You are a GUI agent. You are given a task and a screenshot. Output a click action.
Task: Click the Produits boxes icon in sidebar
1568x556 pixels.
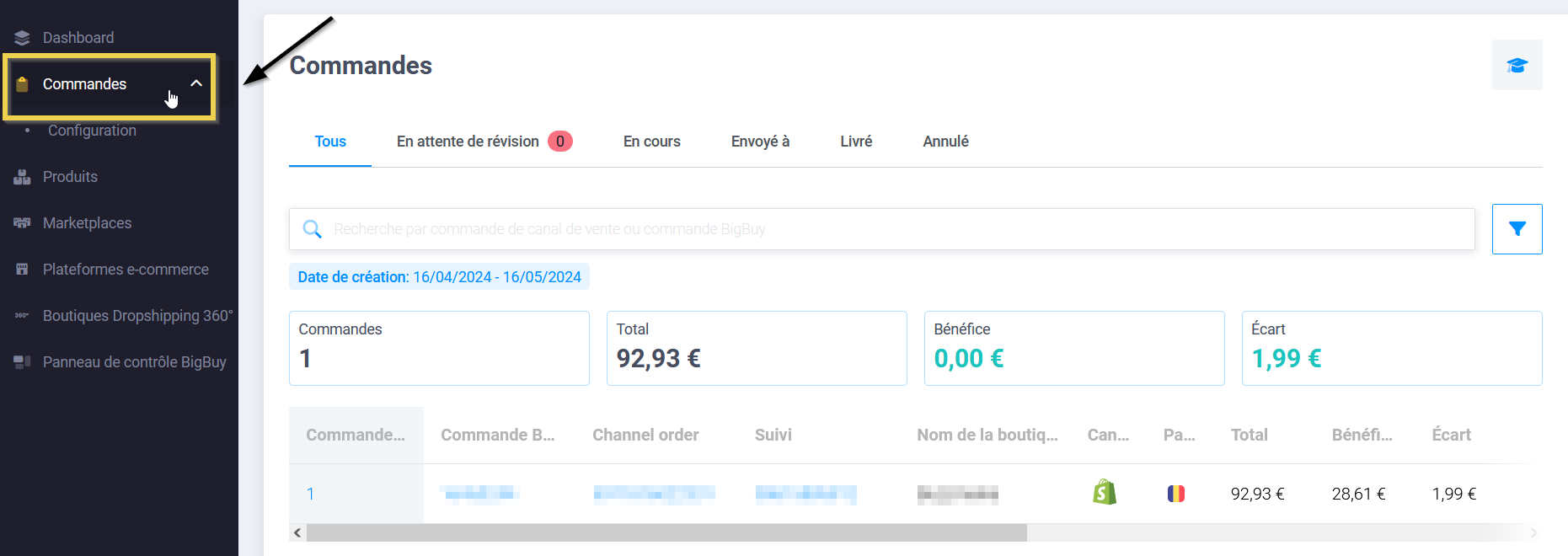click(x=22, y=177)
